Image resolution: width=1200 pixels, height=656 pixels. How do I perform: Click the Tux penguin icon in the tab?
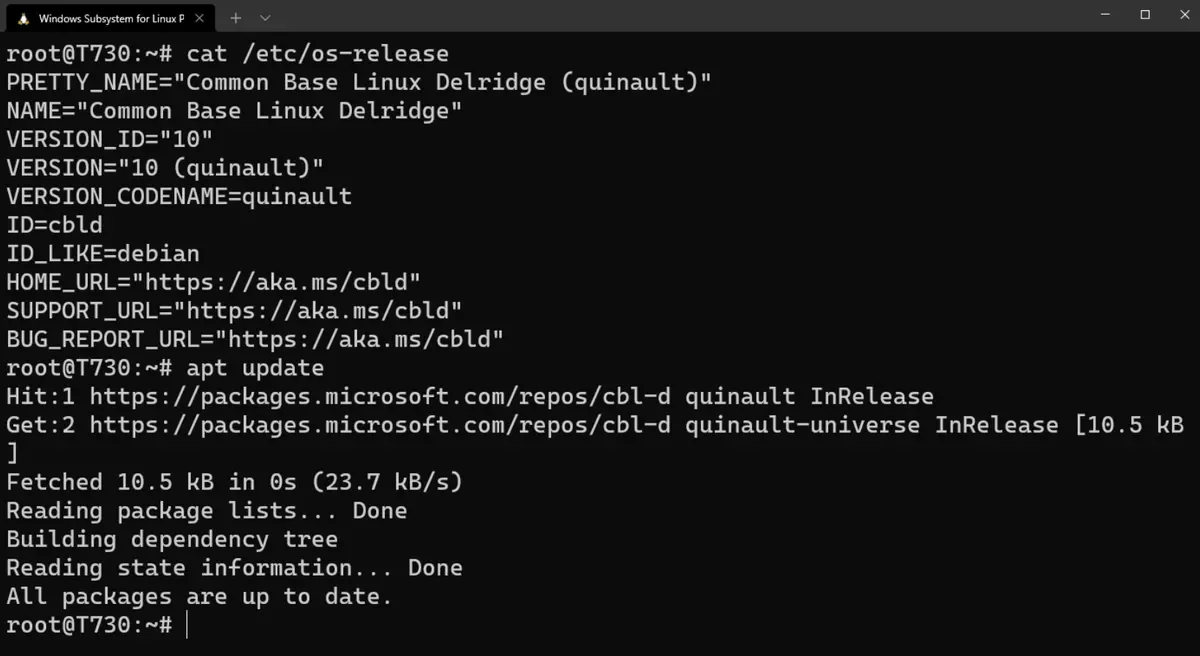[x=23, y=18]
